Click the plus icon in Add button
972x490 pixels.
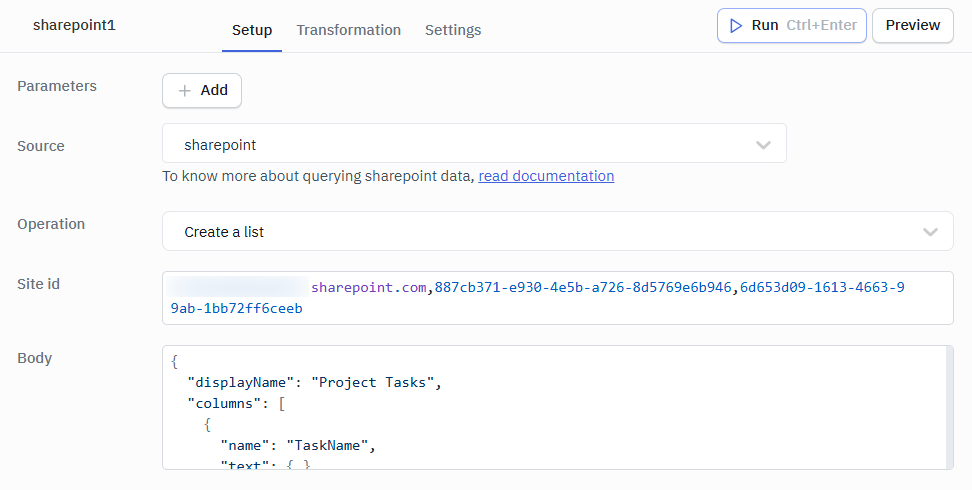click(x=184, y=91)
